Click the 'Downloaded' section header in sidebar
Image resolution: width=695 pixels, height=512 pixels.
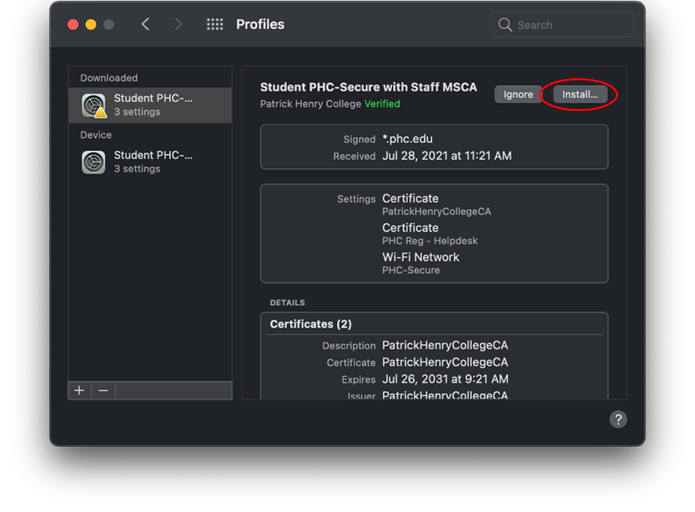pyautogui.click(x=109, y=78)
